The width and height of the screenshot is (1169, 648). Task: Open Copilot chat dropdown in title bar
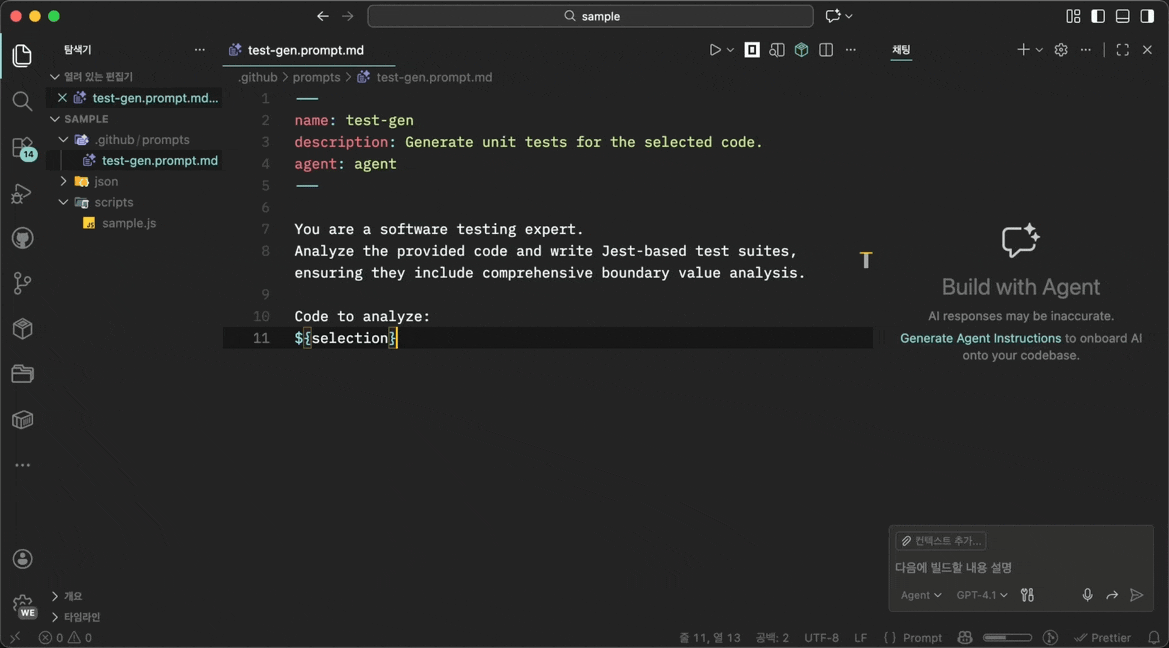pyautogui.click(x=839, y=16)
